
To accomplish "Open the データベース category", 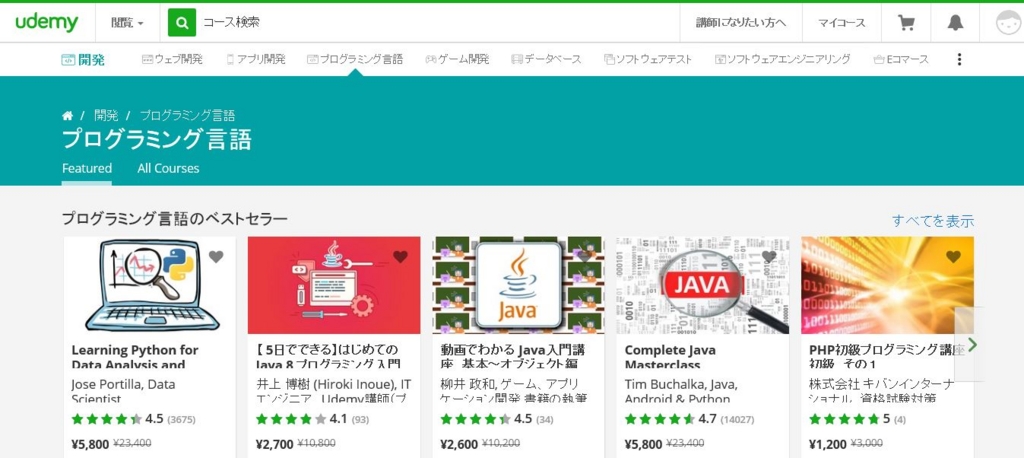I will coord(546,59).
